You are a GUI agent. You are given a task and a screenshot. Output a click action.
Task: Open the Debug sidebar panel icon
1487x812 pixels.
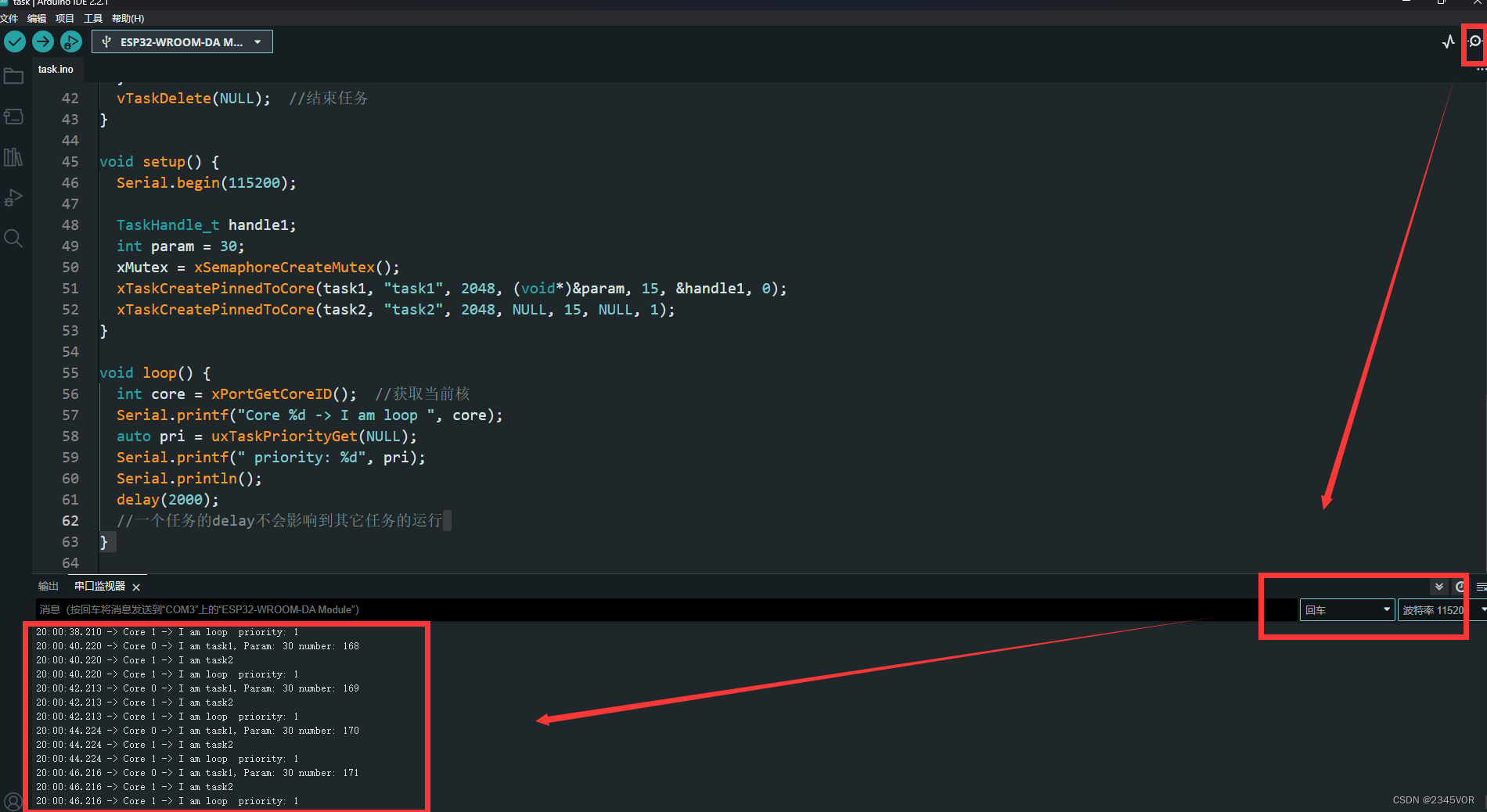[13, 198]
